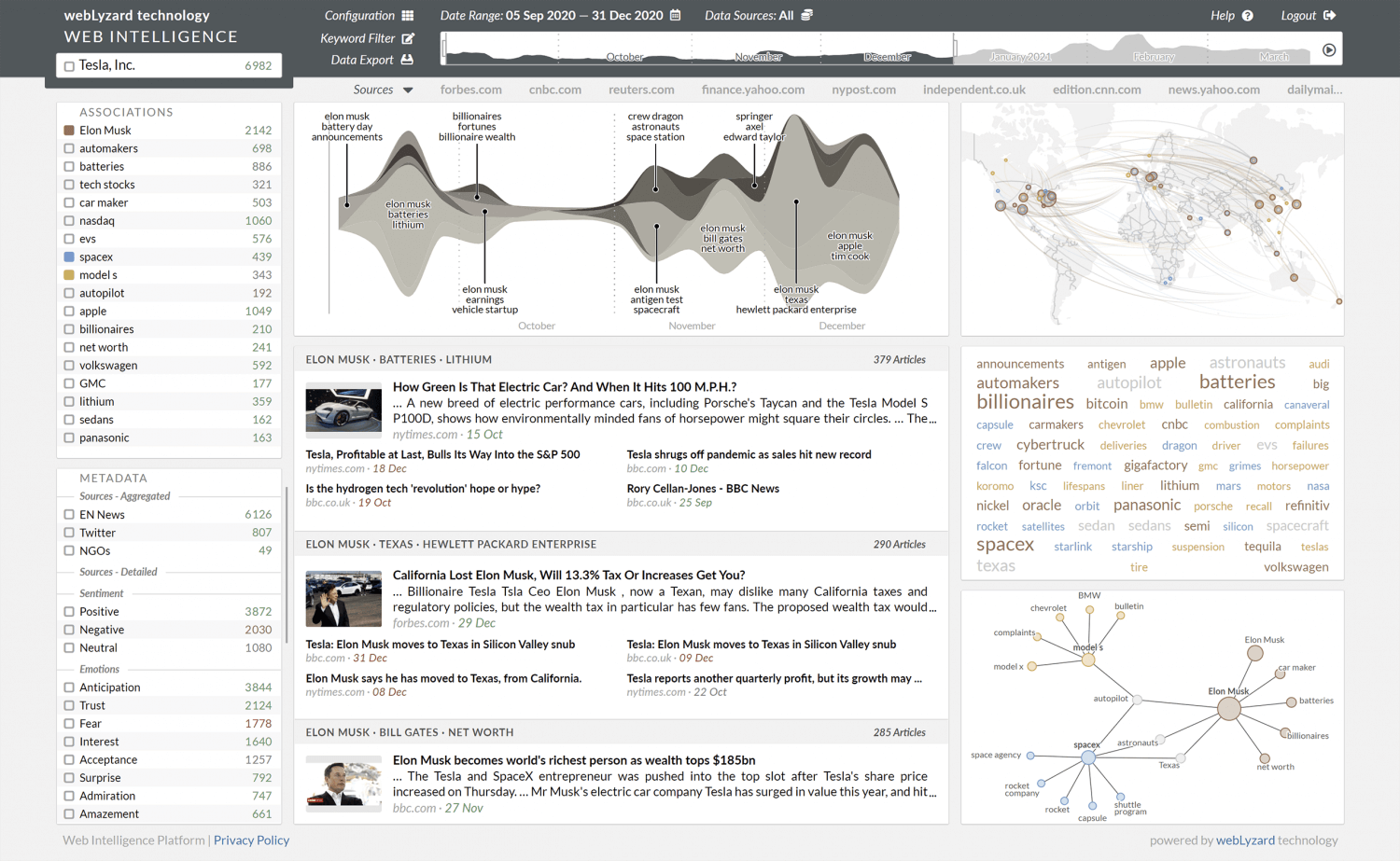Check the batteries association box
1400x861 pixels.
click(x=69, y=167)
